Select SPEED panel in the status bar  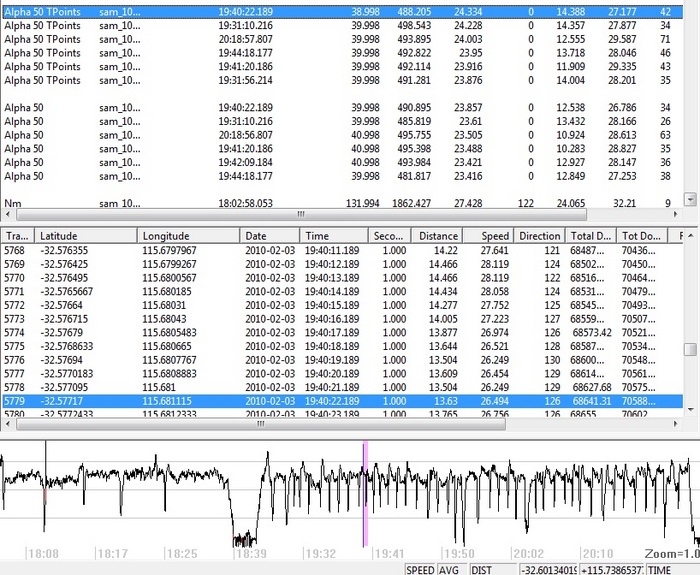(x=420, y=569)
